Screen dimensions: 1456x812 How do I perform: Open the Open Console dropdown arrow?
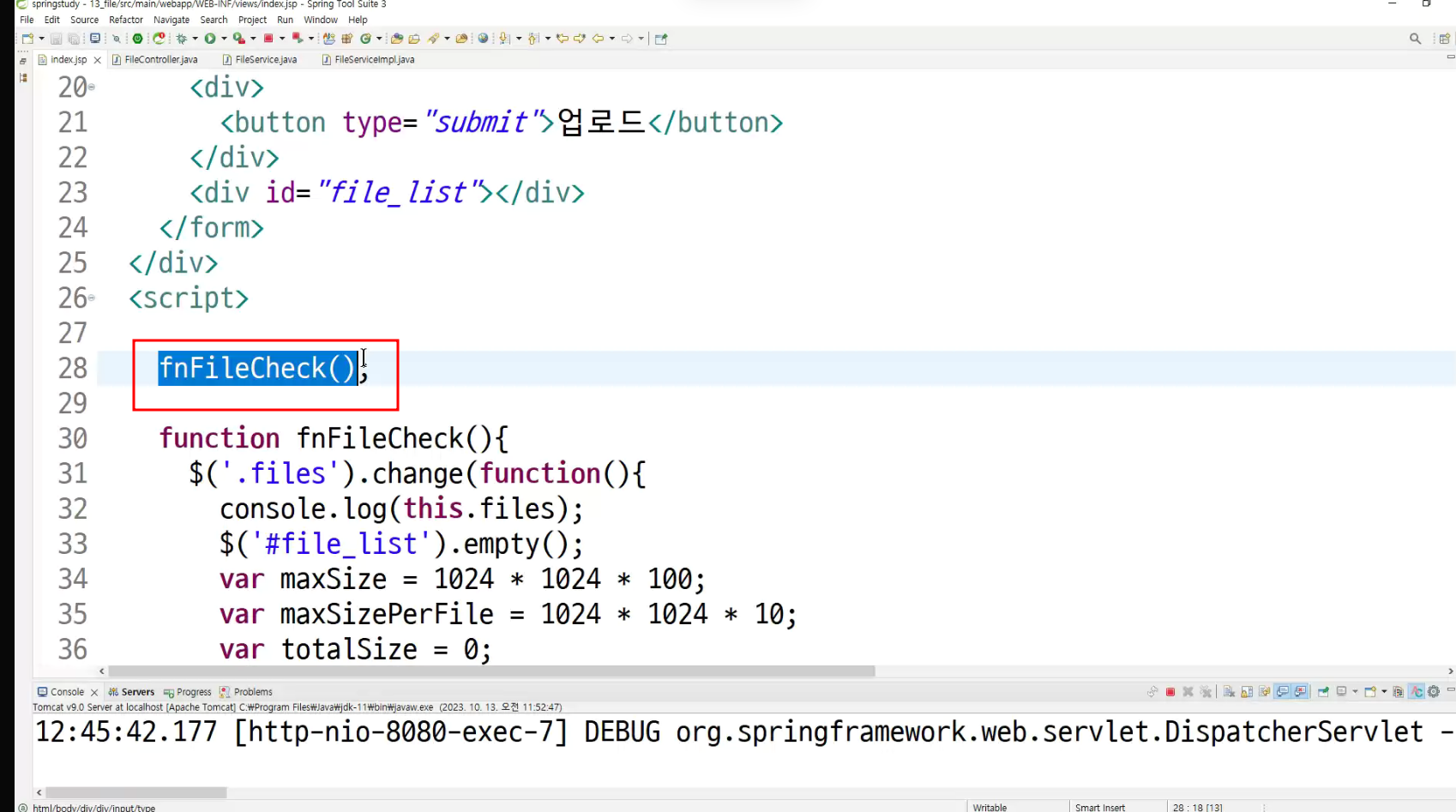[x=1384, y=692]
